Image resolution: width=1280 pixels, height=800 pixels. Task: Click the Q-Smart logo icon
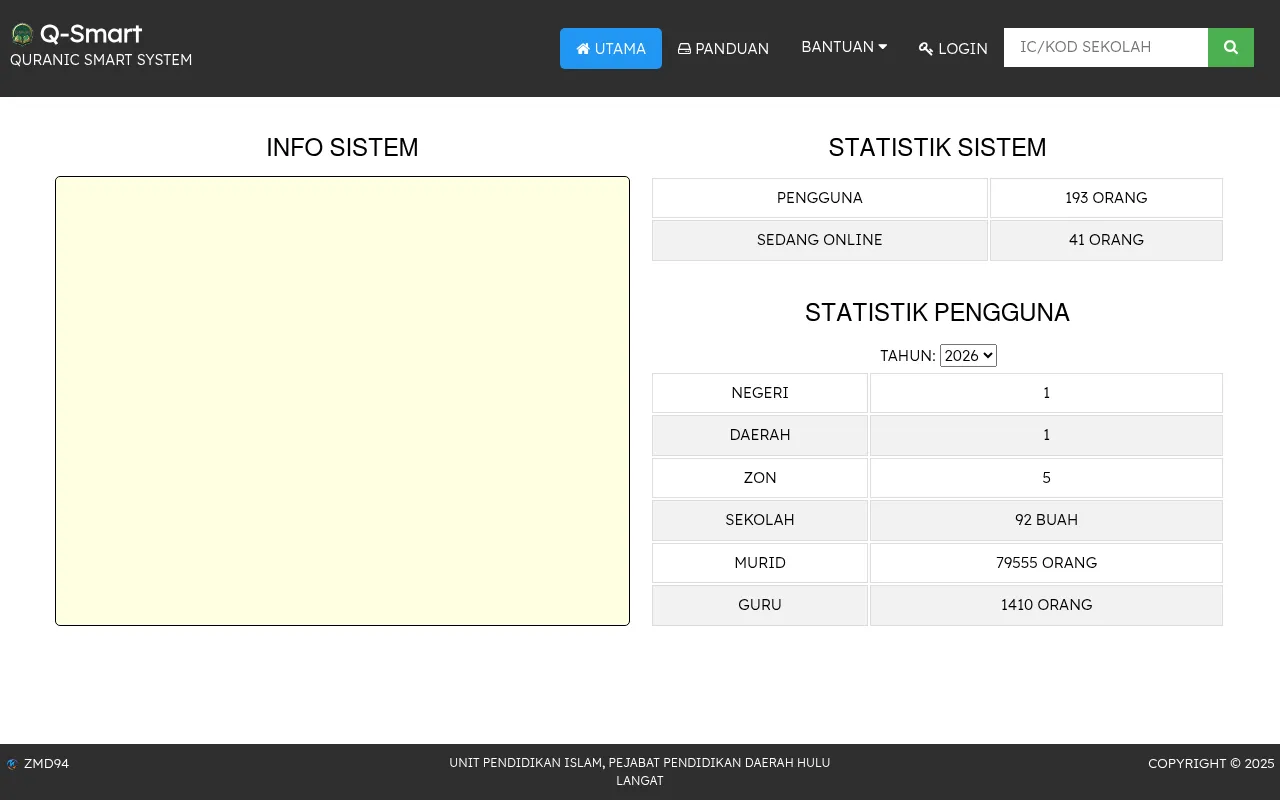click(22, 34)
